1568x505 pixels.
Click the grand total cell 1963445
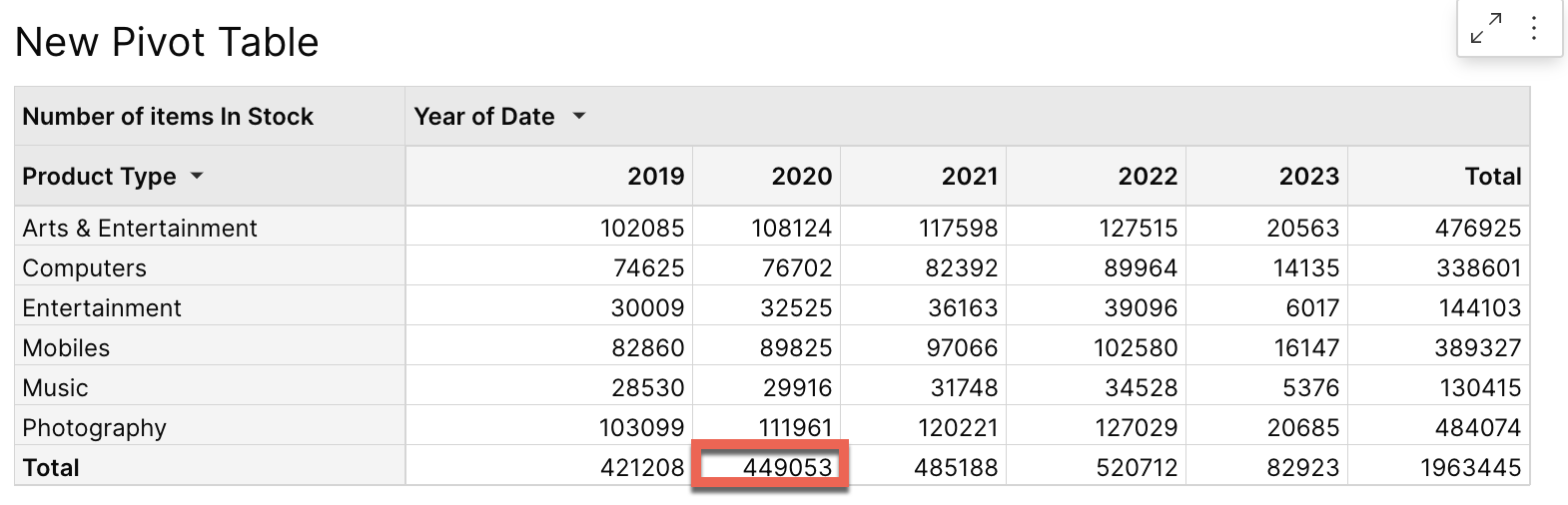(x=1470, y=467)
